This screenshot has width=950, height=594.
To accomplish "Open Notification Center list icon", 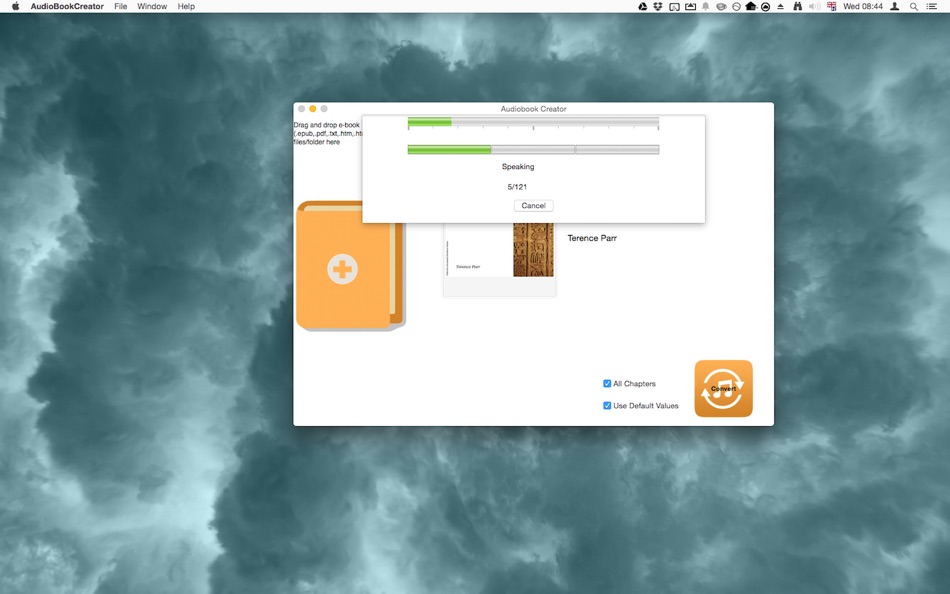I will click(x=932, y=6).
